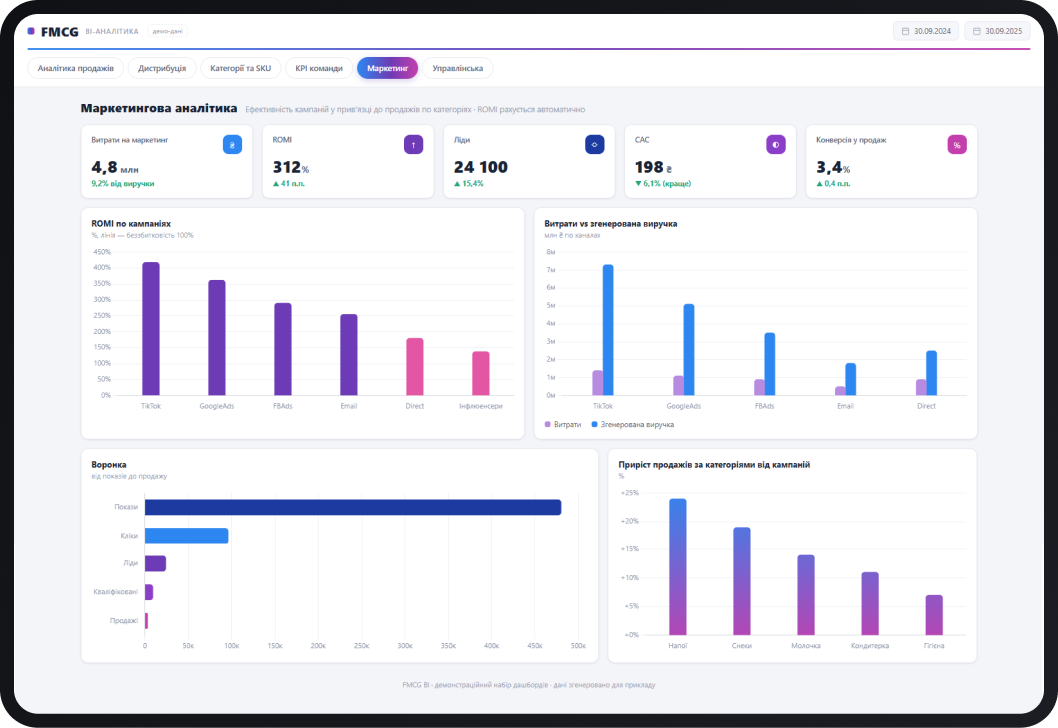Click the pink percent conversion icon
The image size is (1058, 728).
tap(957, 144)
